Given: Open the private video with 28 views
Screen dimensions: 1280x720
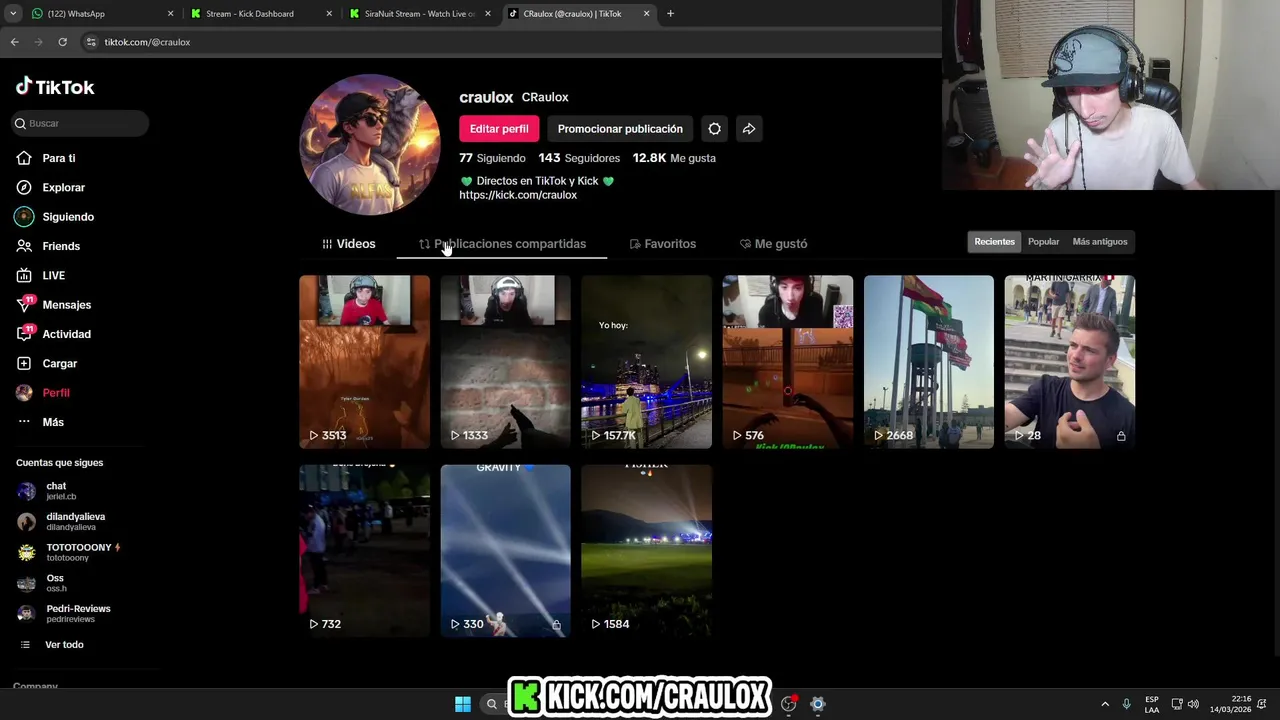Looking at the screenshot, I should 1070,362.
